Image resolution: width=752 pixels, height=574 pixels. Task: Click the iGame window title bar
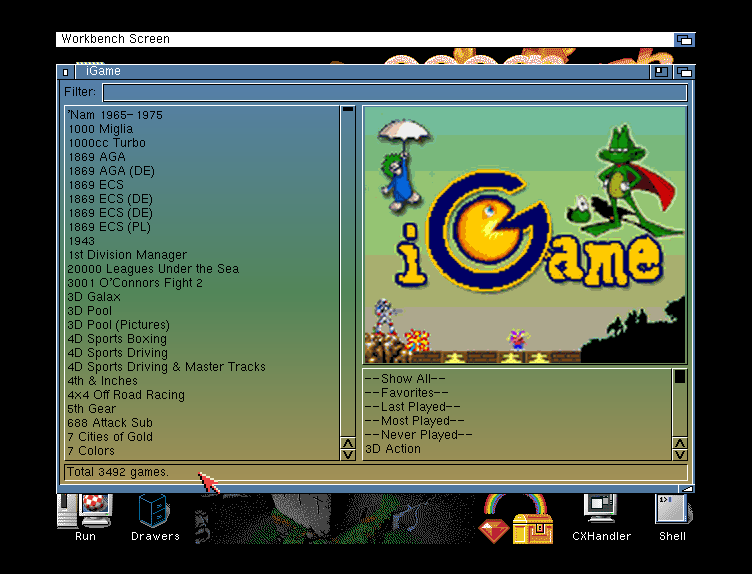362,72
